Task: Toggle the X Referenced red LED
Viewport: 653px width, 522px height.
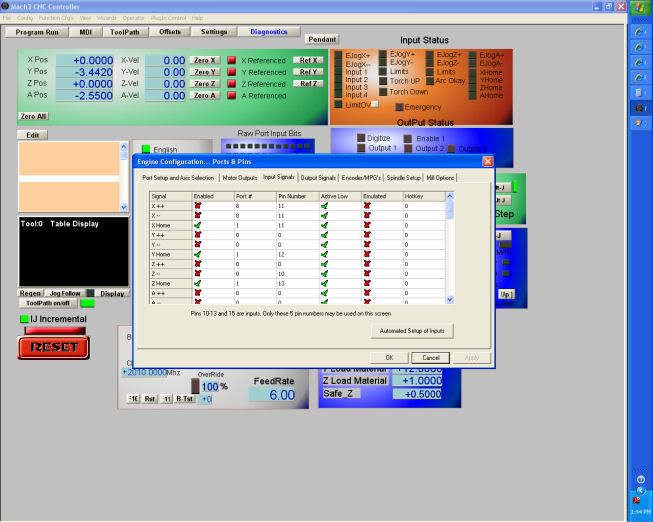Action: (232, 60)
